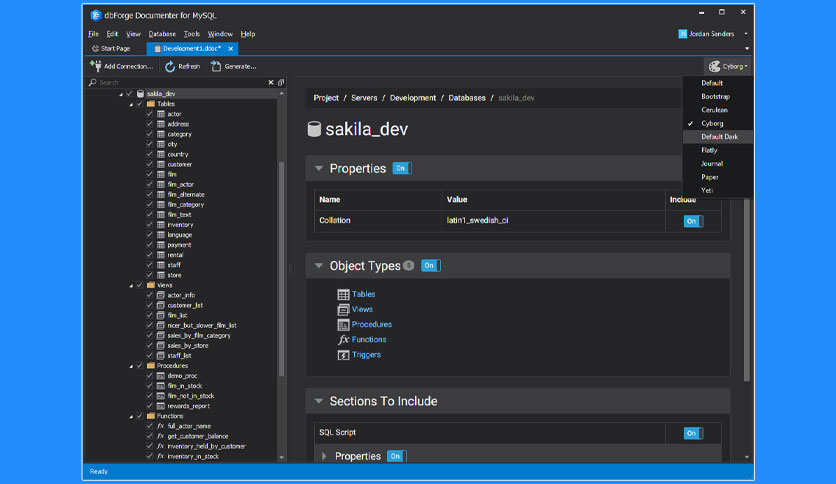
Task: Expand the nested Properties row triangle
Action: [324, 456]
